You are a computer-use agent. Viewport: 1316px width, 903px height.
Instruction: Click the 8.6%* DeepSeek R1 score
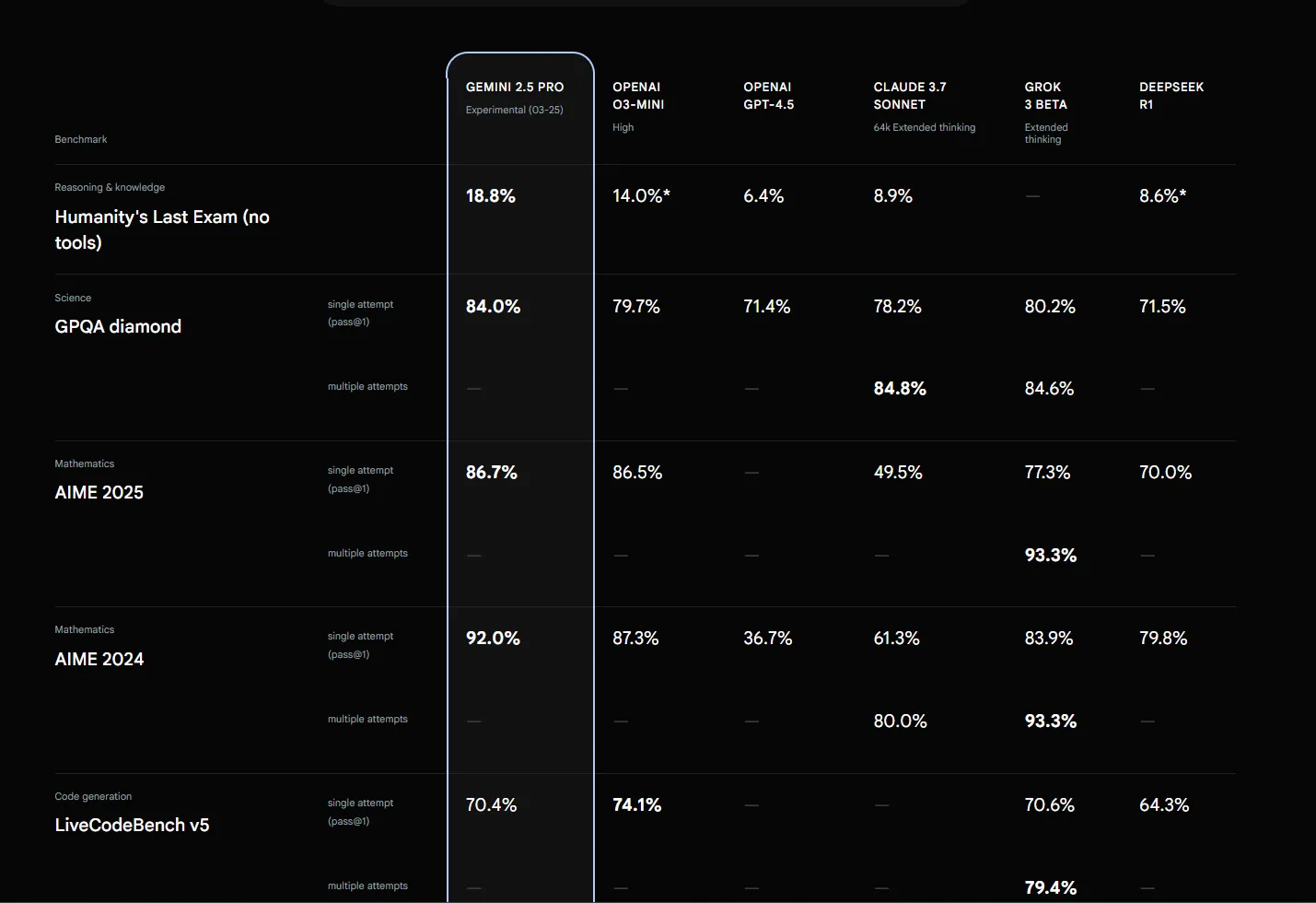click(x=1163, y=195)
